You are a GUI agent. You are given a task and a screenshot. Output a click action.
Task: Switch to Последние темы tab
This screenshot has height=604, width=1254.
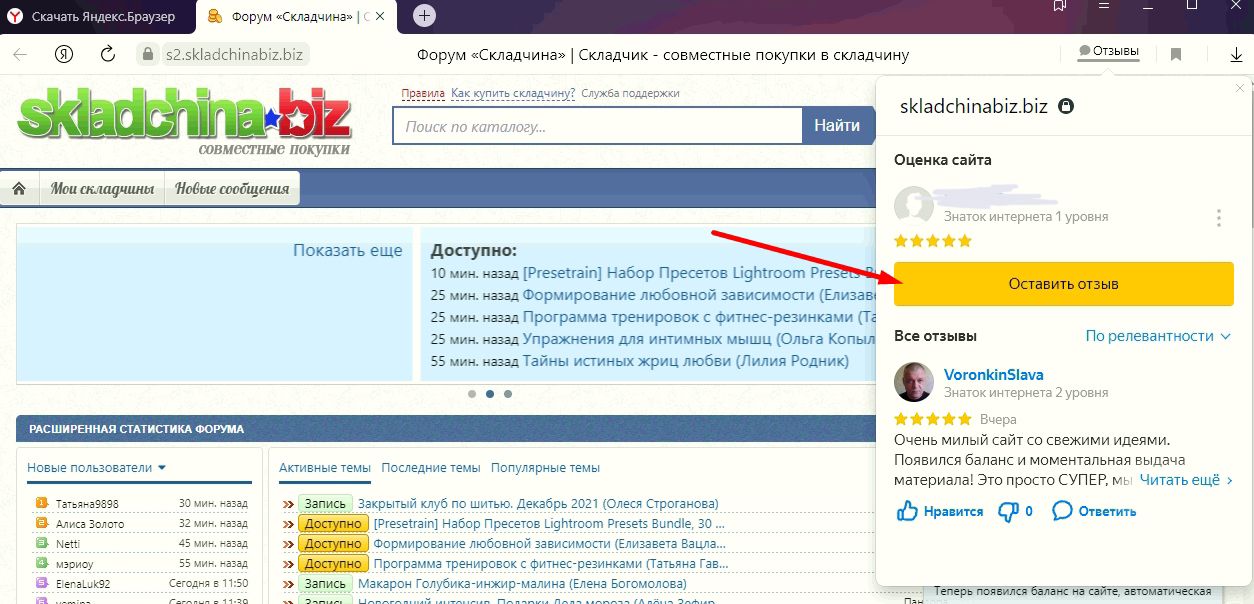click(430, 467)
